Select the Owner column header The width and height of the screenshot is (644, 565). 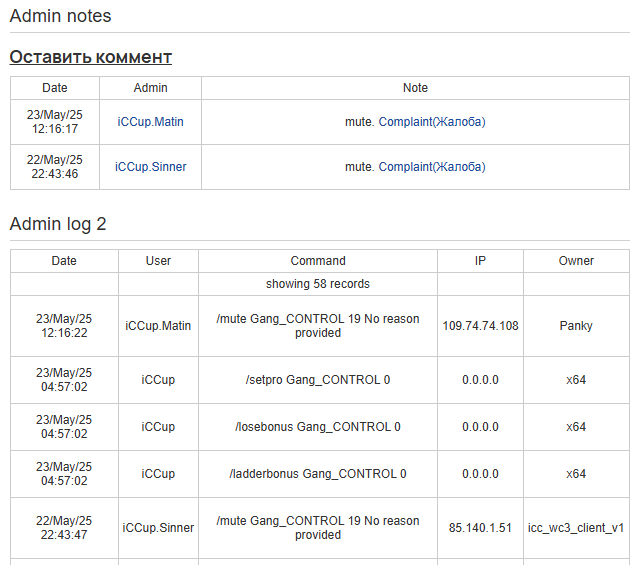point(576,261)
